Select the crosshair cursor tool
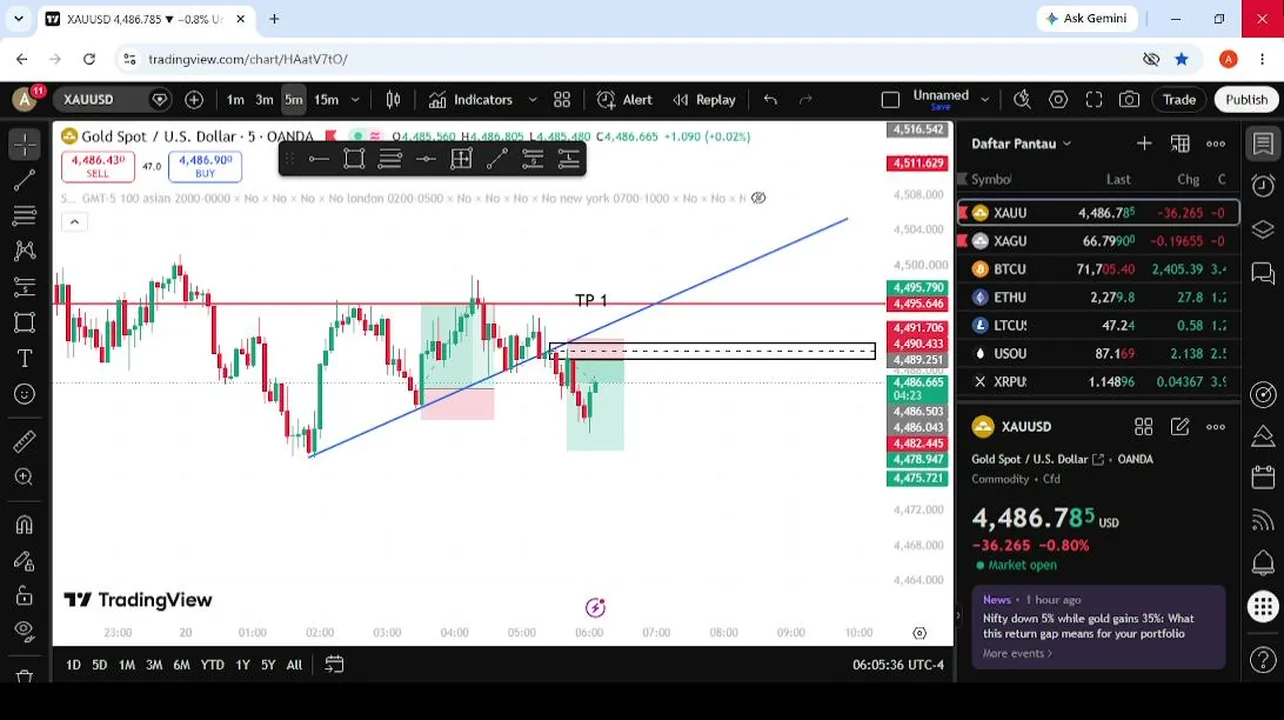Viewport: 1284px width, 720px height. [25, 144]
